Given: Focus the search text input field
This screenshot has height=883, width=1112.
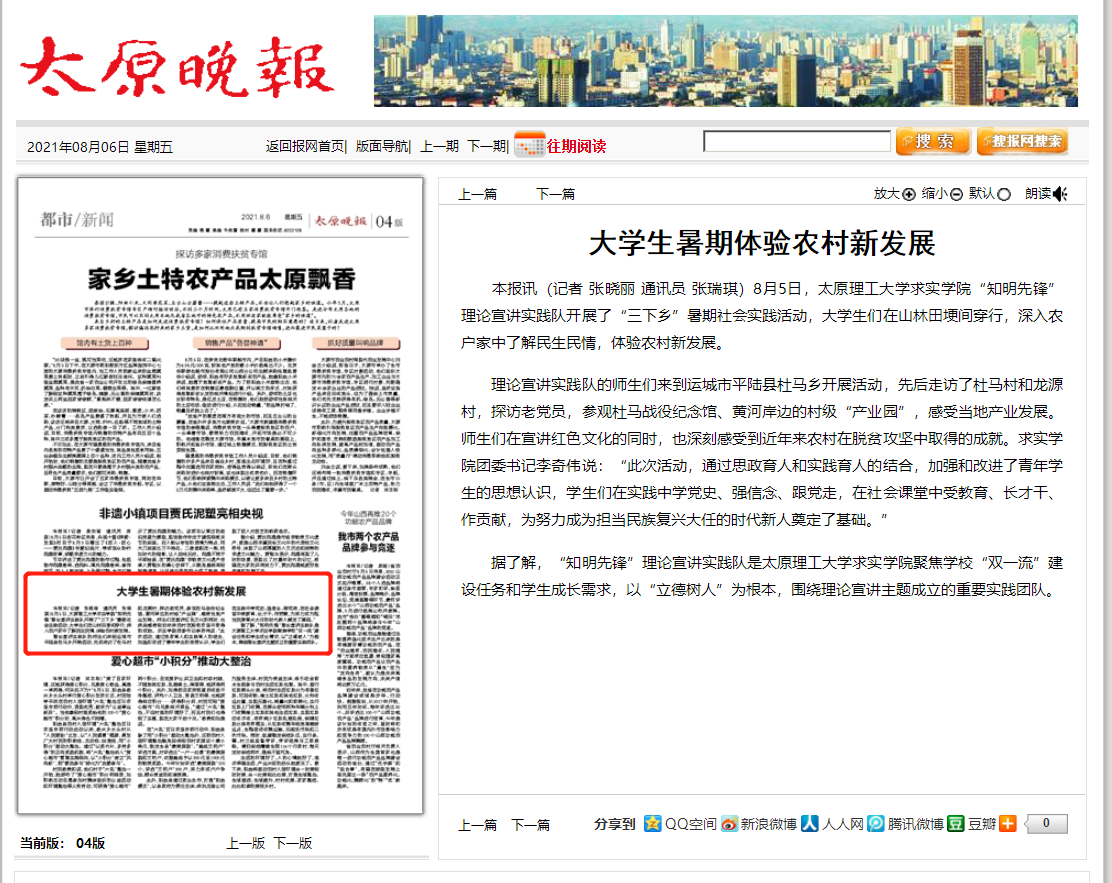Looking at the screenshot, I should (797, 142).
